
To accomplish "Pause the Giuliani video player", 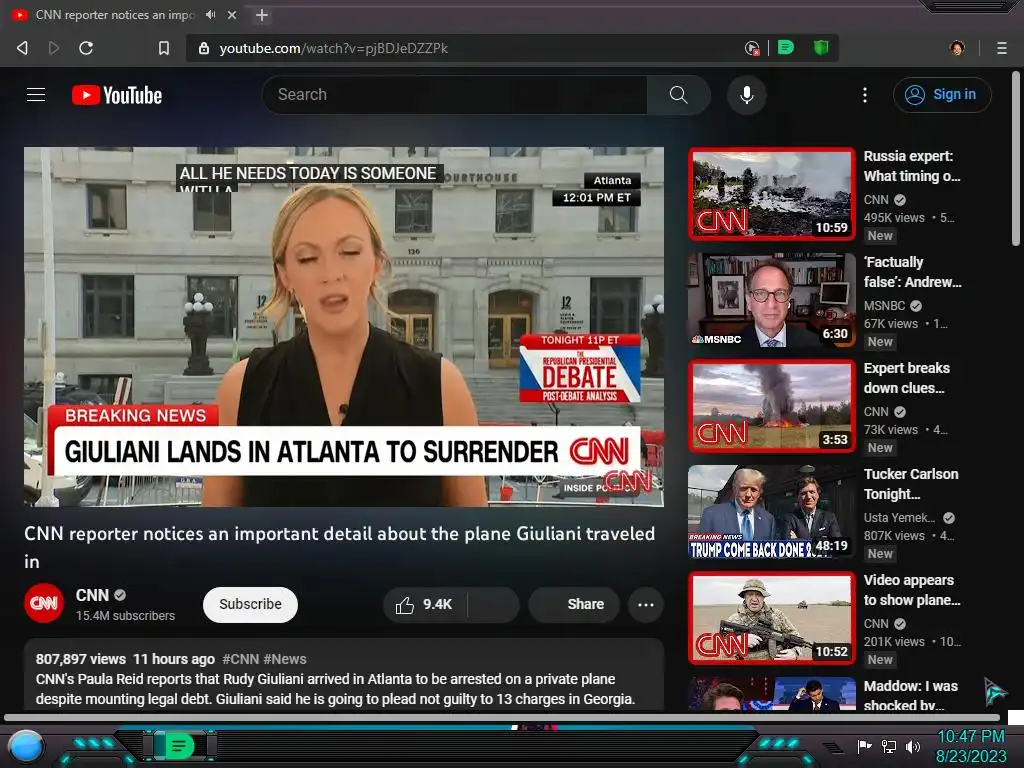I will coord(344,327).
